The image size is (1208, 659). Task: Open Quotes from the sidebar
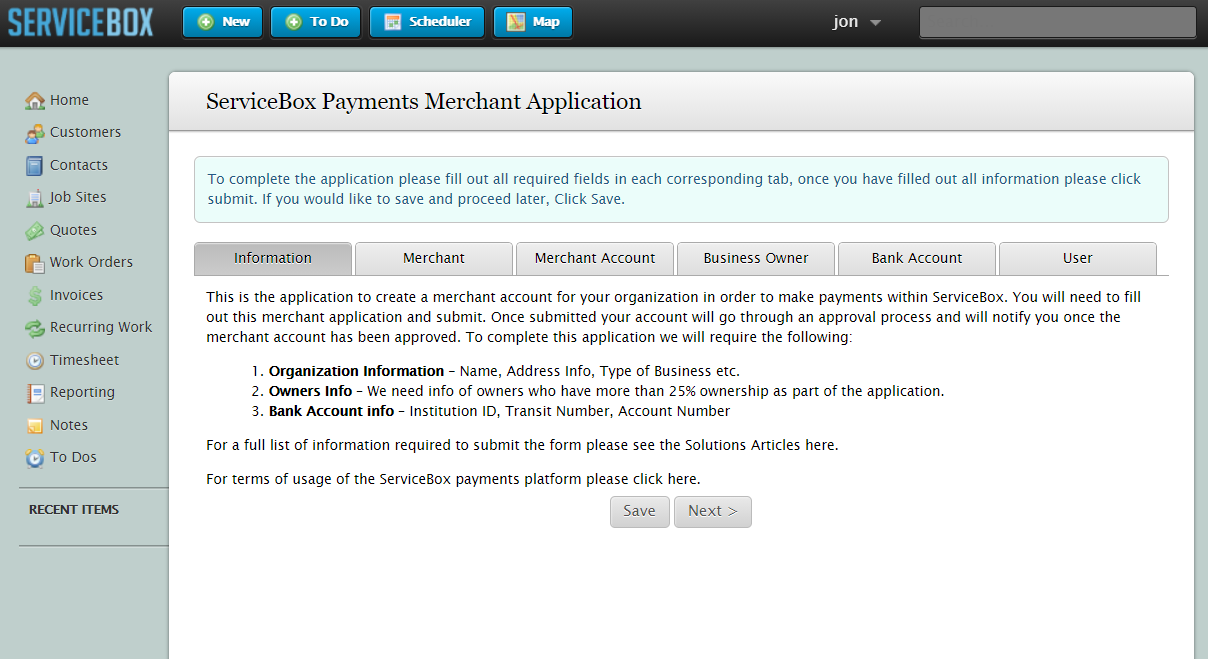73,230
